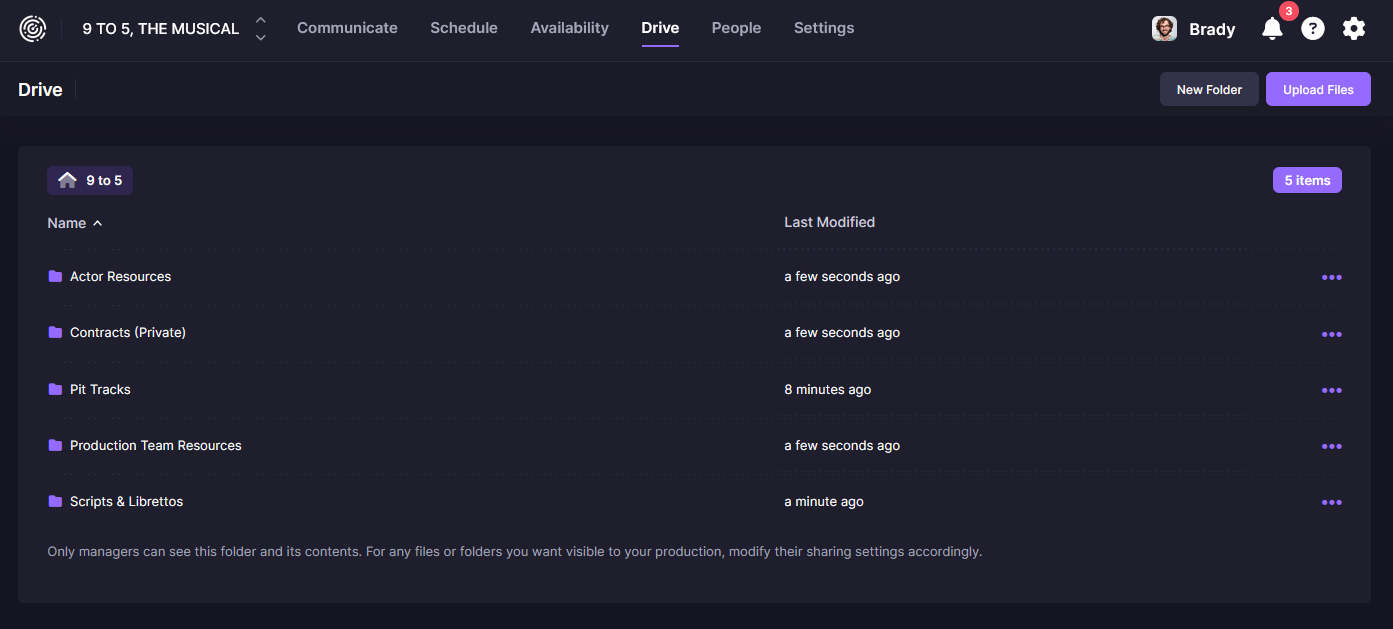
Task: Open the notifications bell
Action: point(1272,29)
